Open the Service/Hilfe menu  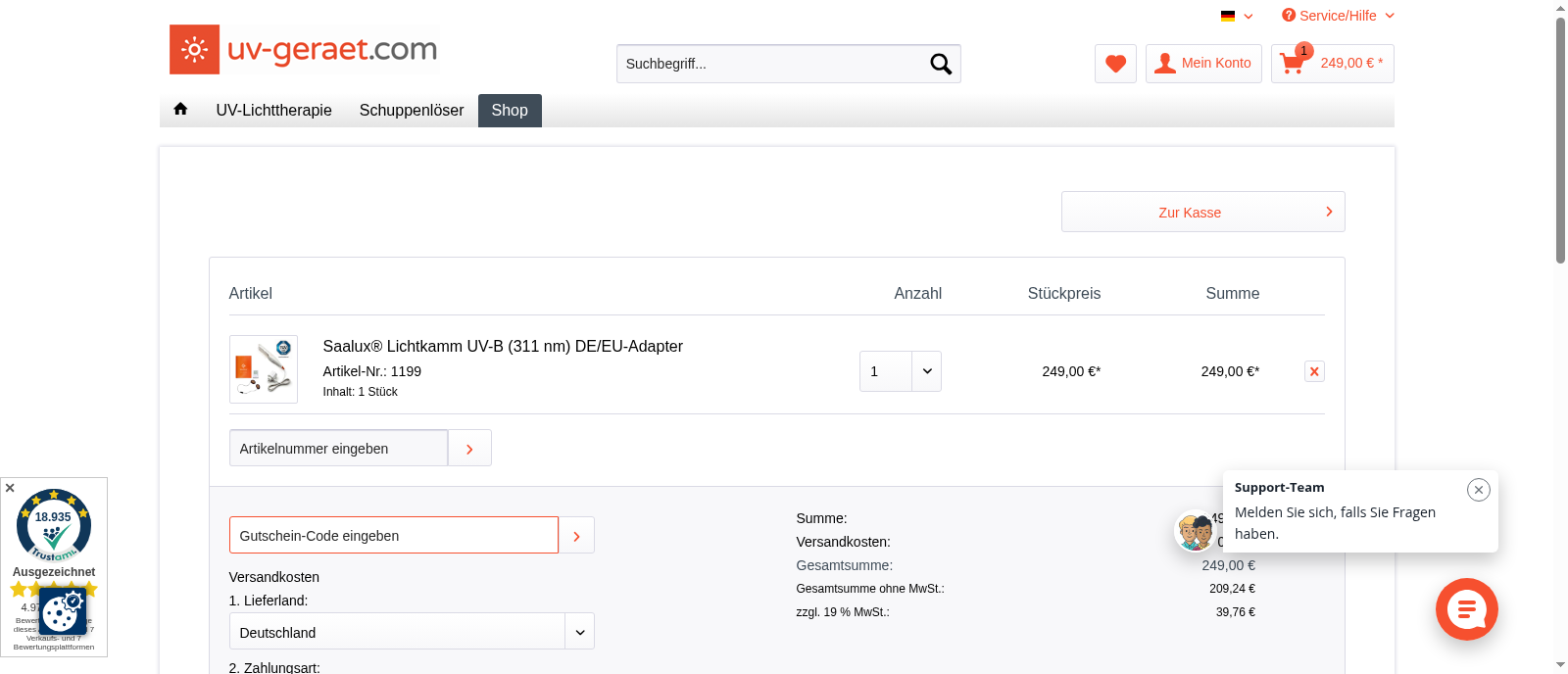tap(1338, 16)
